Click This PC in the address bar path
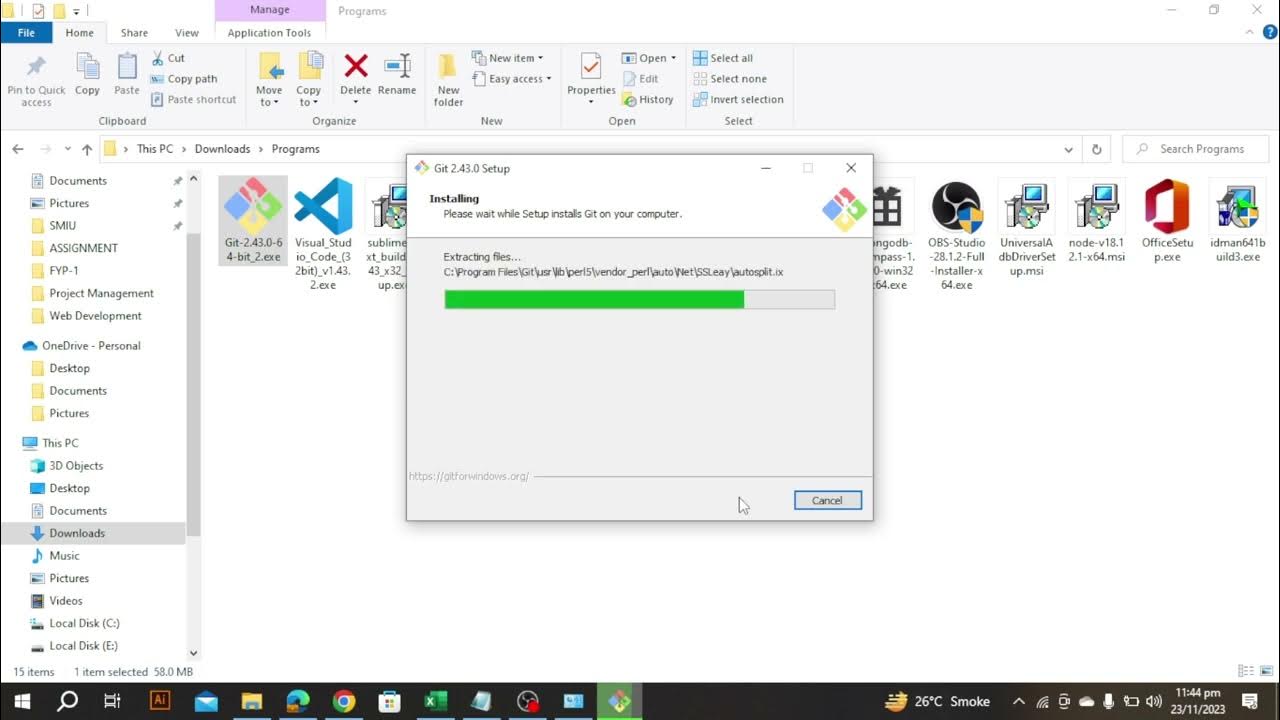Viewport: 1280px width, 720px height. (155, 149)
